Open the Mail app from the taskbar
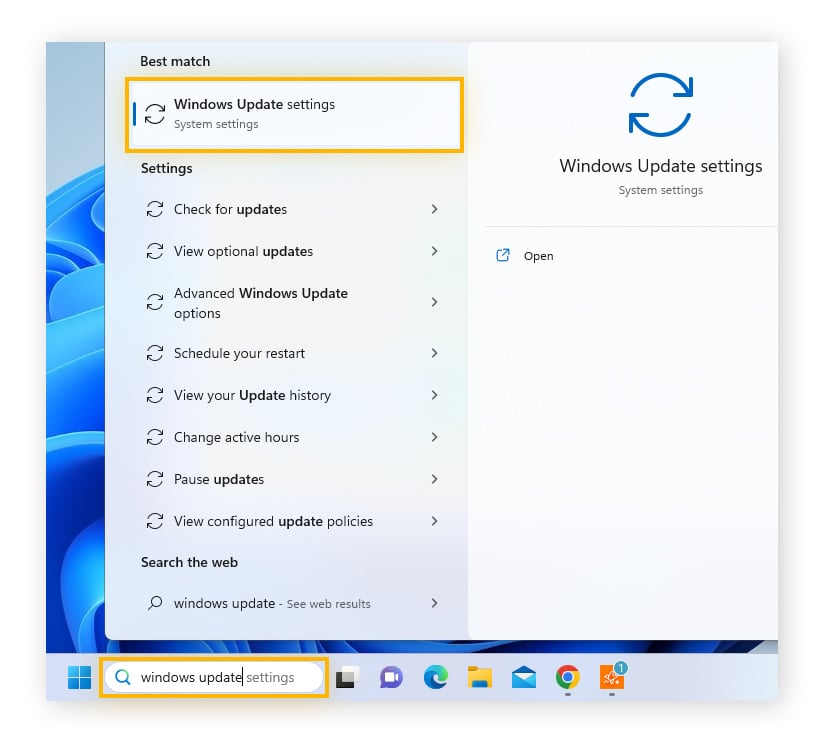Image resolution: width=823 pixels, height=745 pixels. (524, 677)
